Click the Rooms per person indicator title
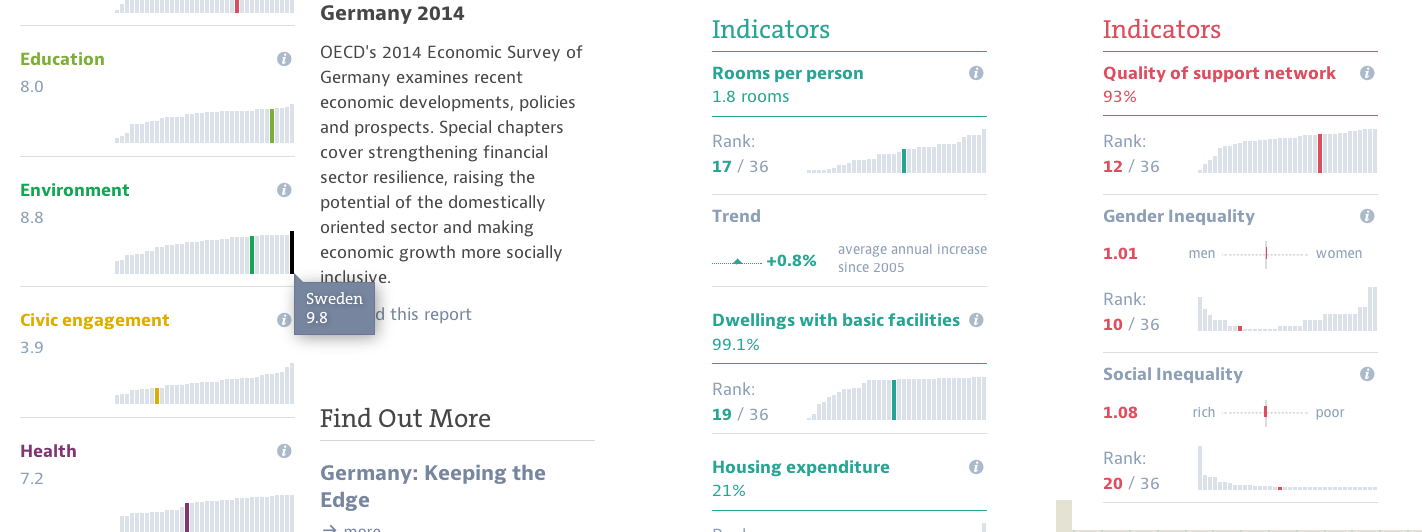 [x=788, y=73]
